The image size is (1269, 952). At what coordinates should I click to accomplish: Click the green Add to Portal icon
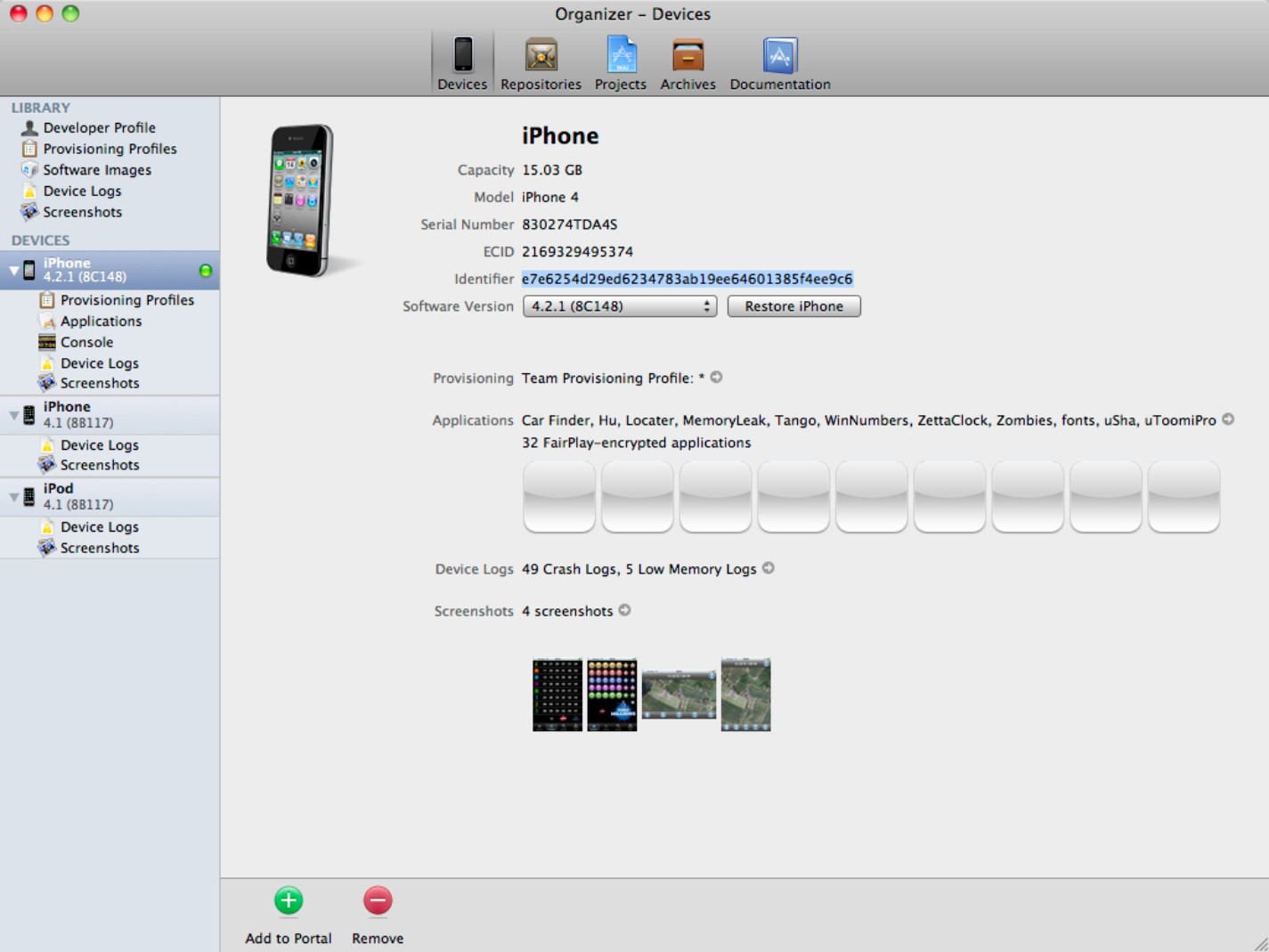point(289,900)
